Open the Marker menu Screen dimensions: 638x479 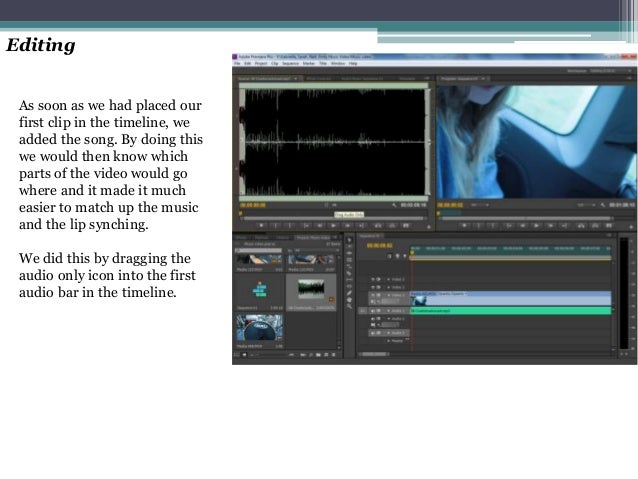[x=308, y=63]
